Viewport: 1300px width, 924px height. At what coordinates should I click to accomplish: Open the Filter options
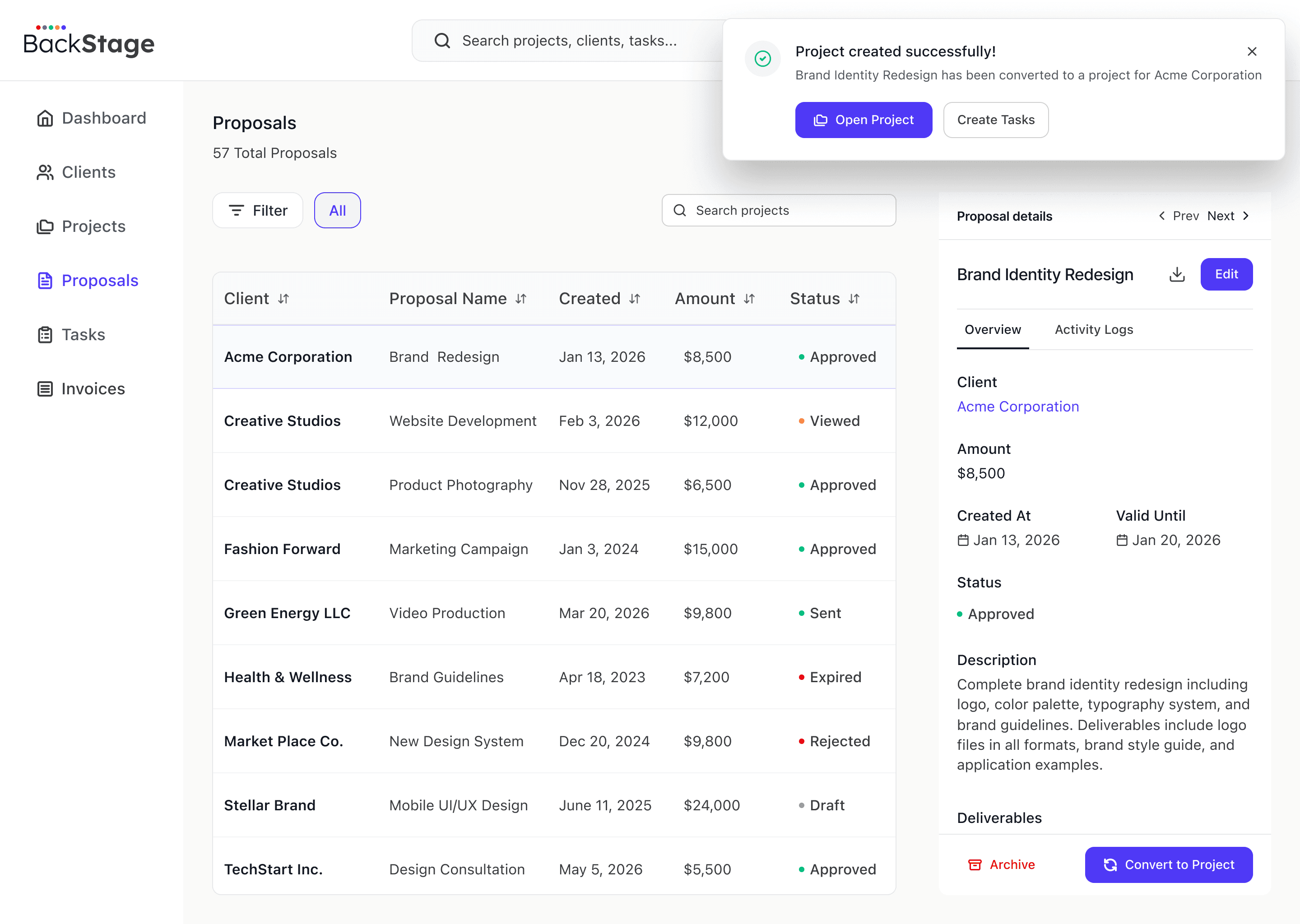click(x=257, y=211)
